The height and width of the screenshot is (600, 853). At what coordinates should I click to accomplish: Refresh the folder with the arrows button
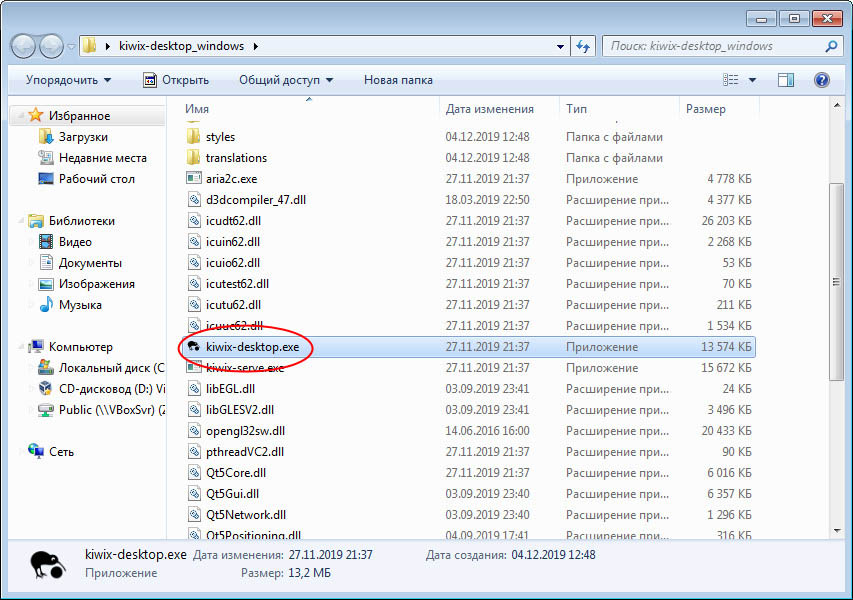(x=583, y=46)
